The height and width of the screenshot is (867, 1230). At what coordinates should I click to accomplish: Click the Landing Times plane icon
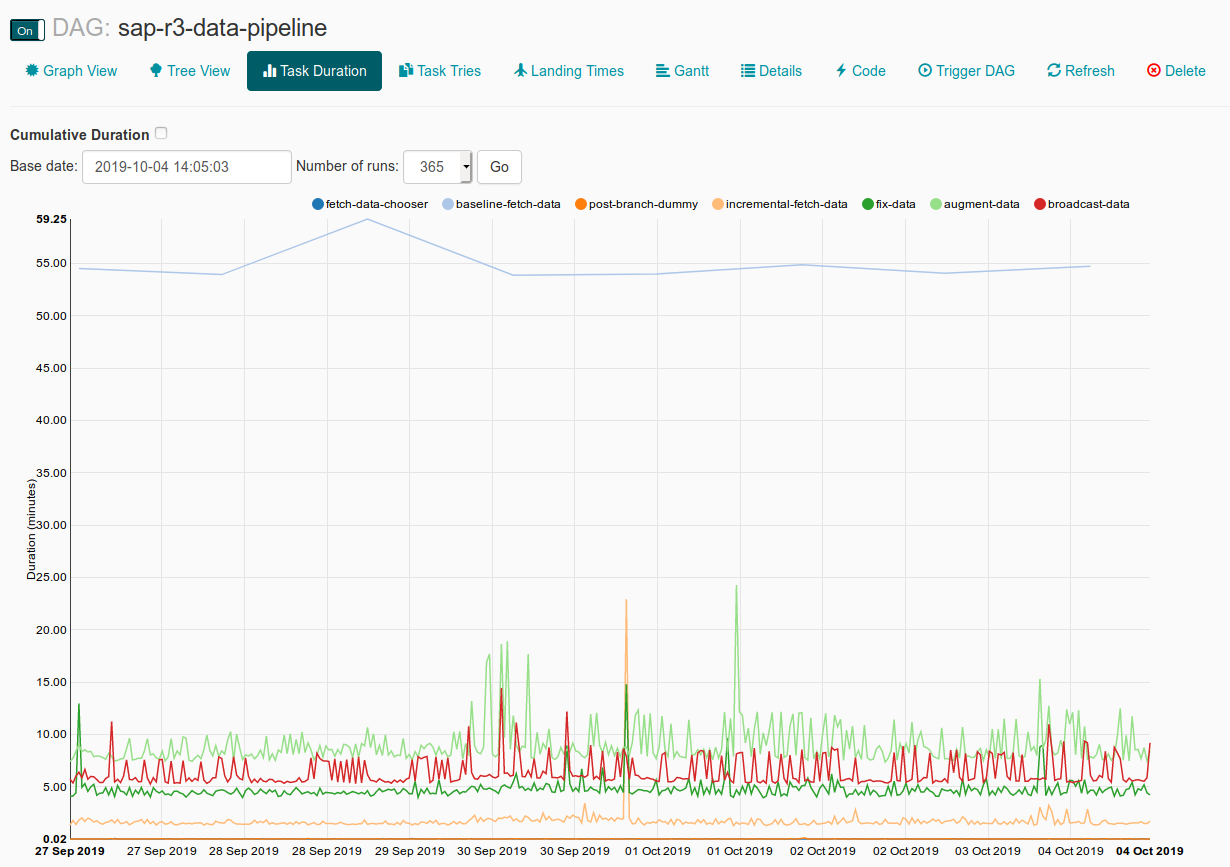[520, 71]
